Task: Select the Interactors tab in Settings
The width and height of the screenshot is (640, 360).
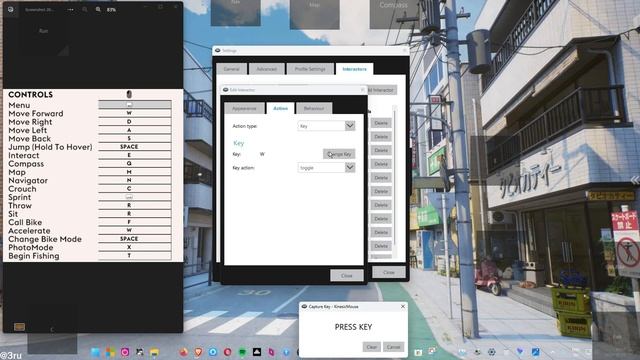Action: coord(354,69)
